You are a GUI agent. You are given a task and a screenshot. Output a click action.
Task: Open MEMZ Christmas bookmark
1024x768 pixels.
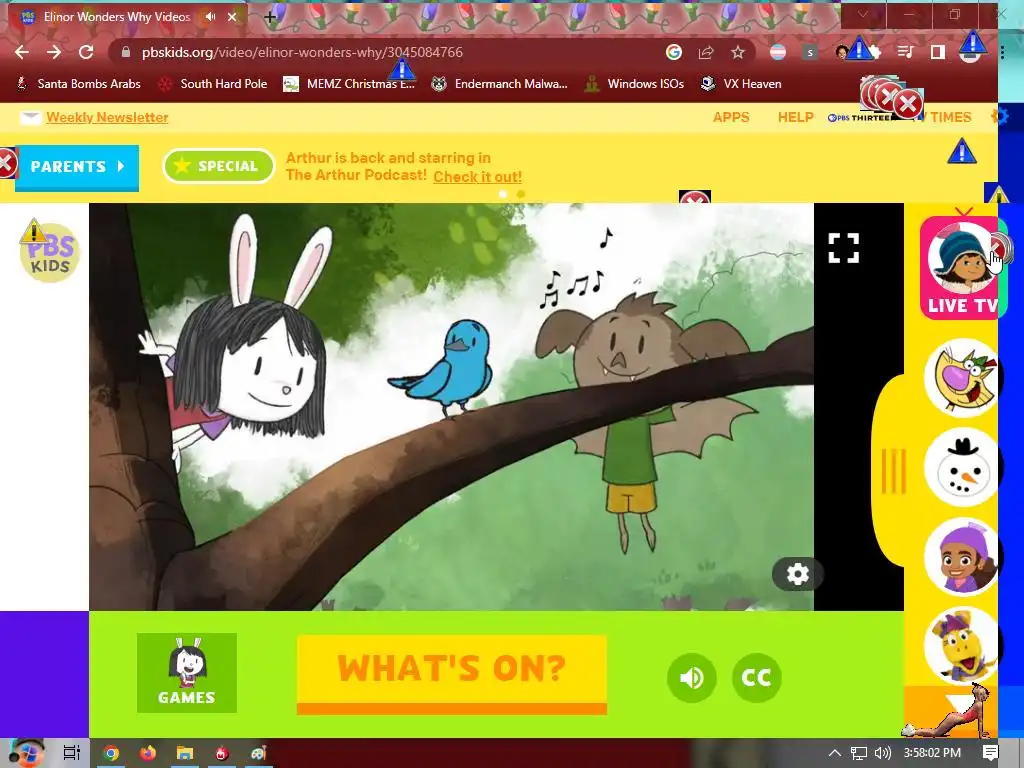pyautogui.click(x=349, y=84)
